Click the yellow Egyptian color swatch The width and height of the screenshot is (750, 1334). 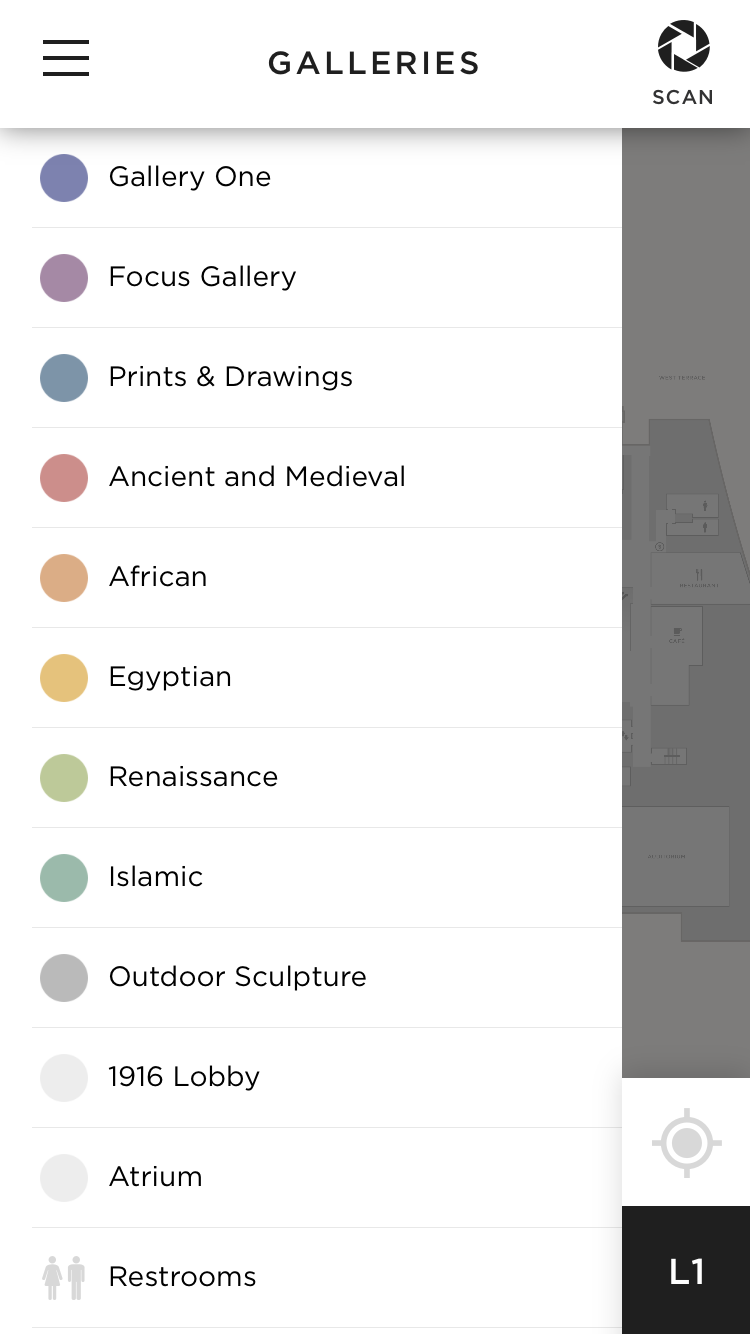coord(64,678)
